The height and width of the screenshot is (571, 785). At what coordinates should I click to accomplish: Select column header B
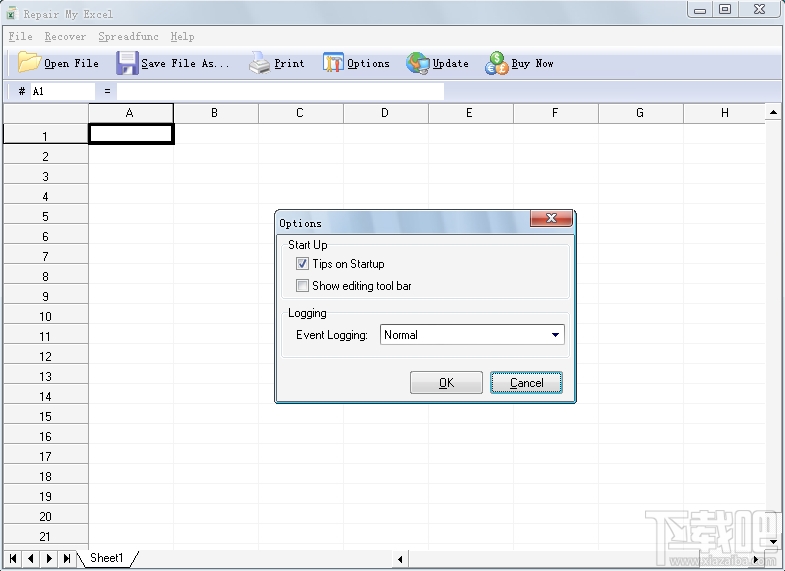(x=216, y=113)
